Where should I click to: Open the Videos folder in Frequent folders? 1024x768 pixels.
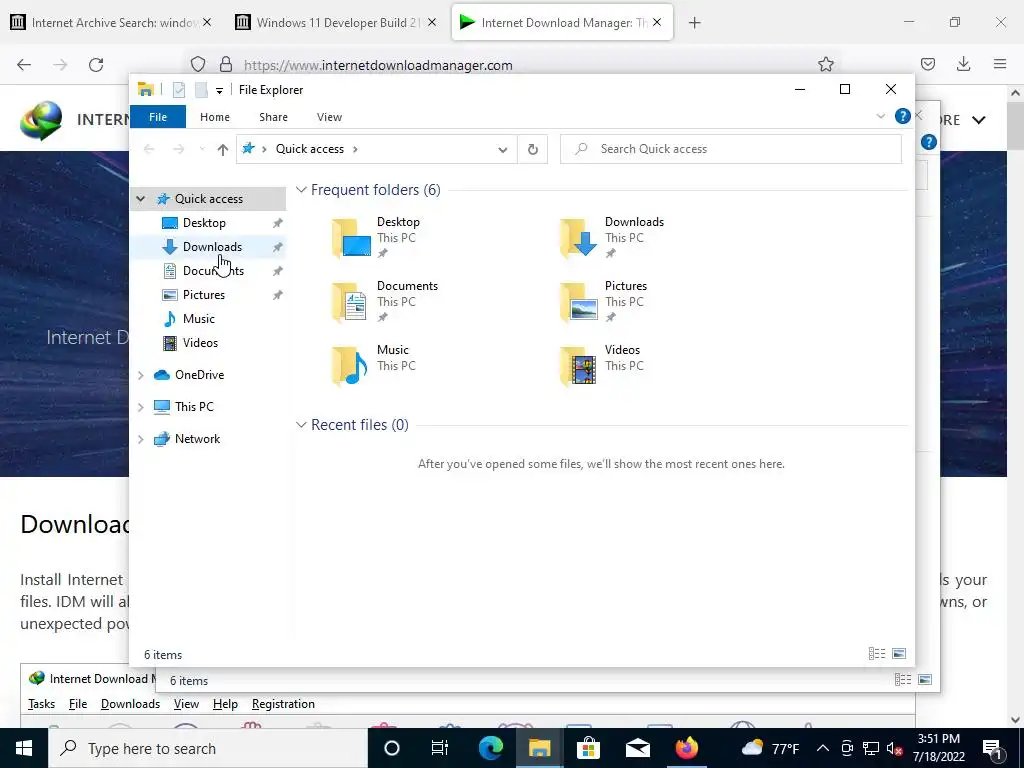click(601, 366)
